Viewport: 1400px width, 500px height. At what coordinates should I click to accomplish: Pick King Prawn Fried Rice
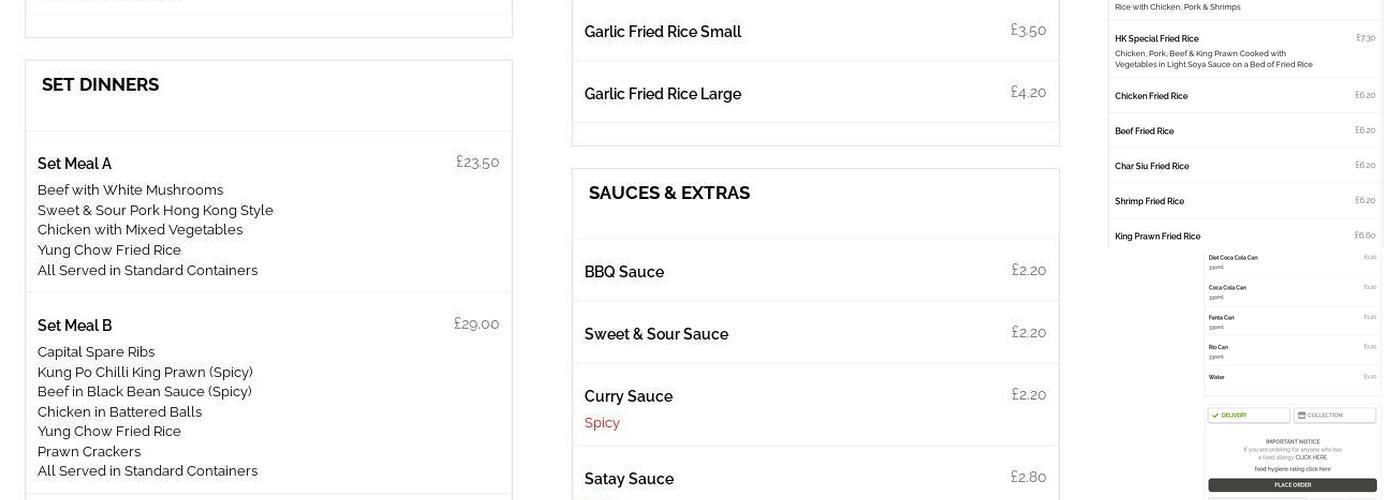pos(1245,236)
